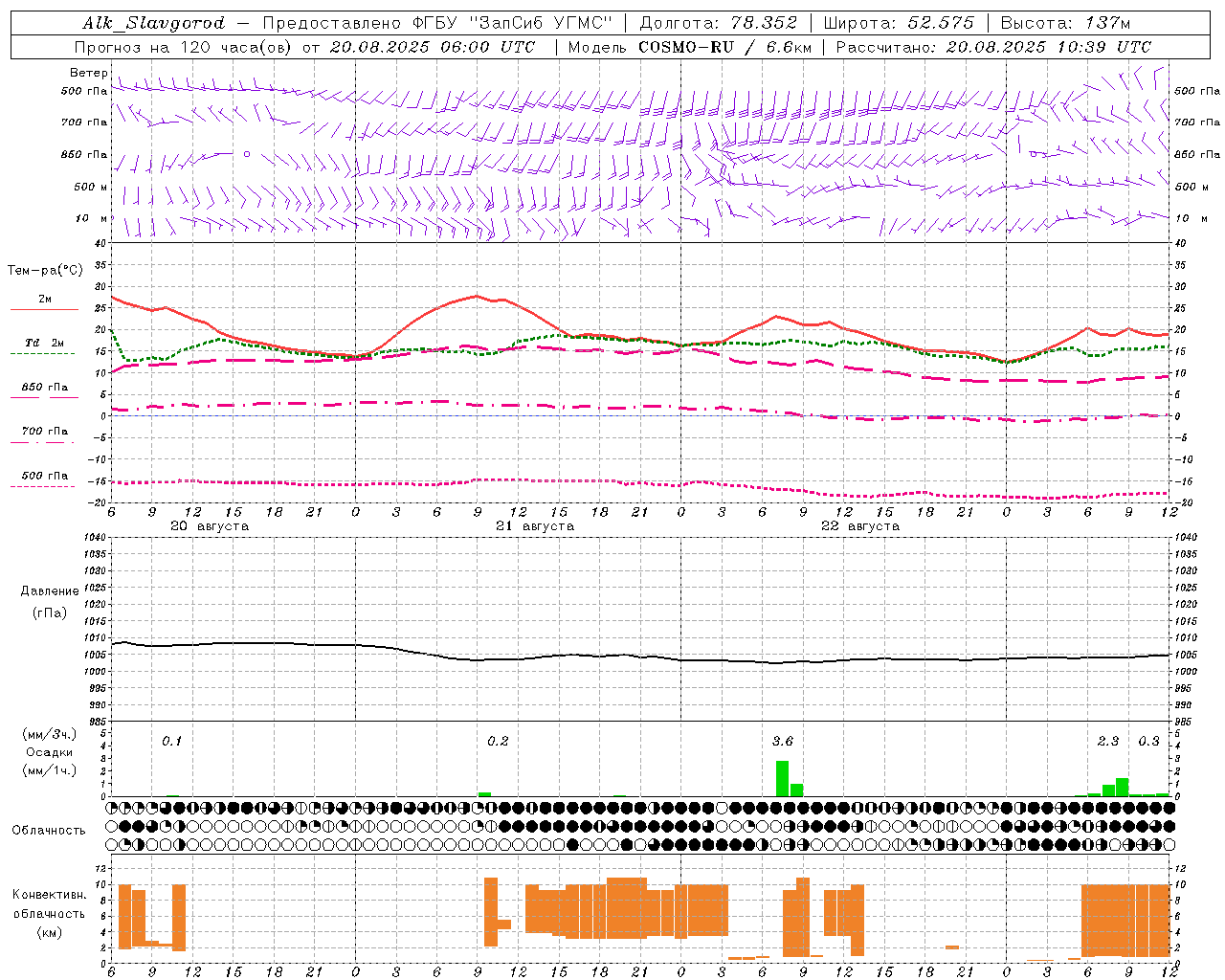Click the tallest green precipitation bar
This screenshot has height=980, width=1225.
click(782, 778)
